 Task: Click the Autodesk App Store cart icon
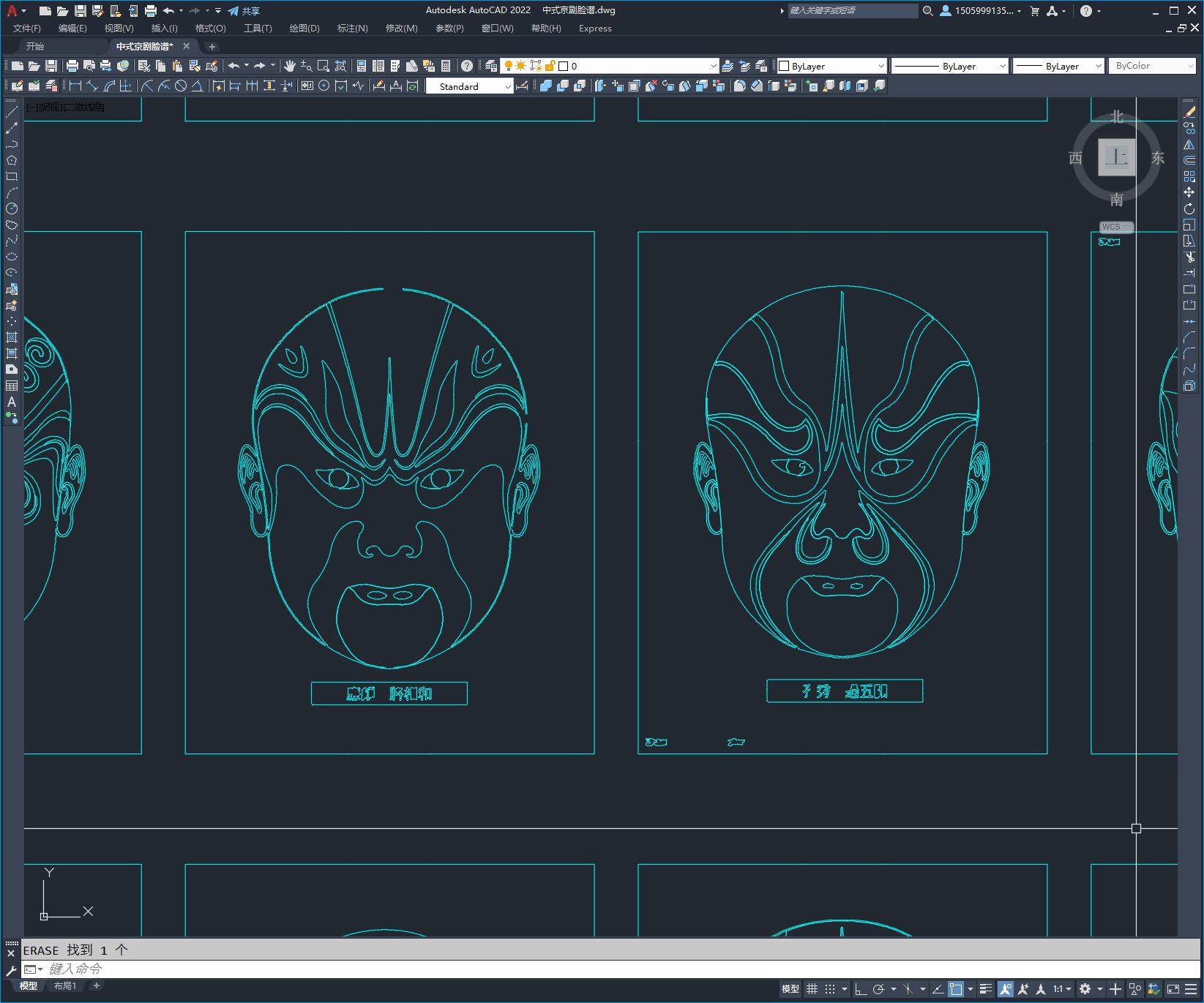click(1034, 10)
